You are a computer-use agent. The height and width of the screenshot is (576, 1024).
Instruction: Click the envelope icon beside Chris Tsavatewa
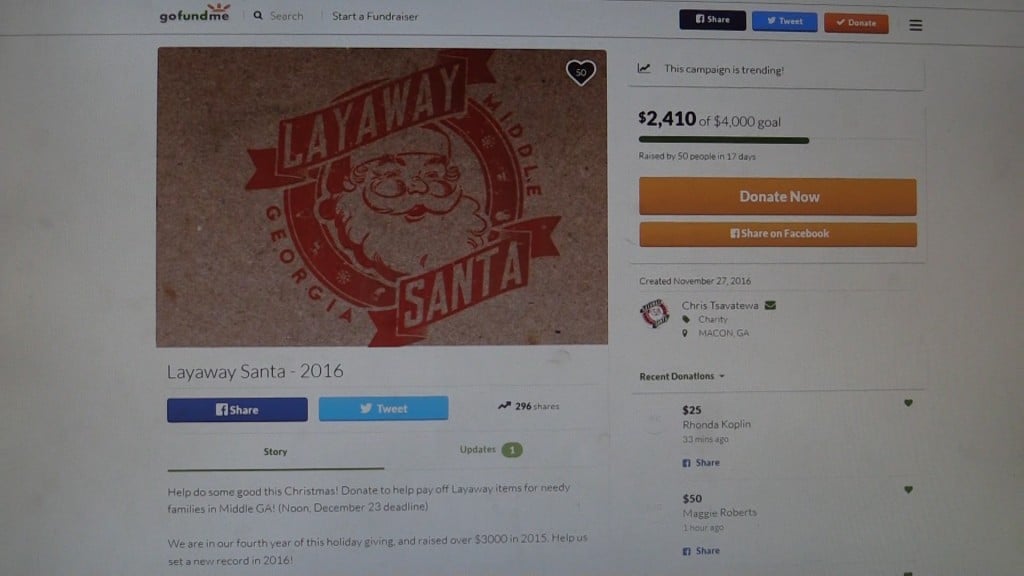[x=771, y=305]
